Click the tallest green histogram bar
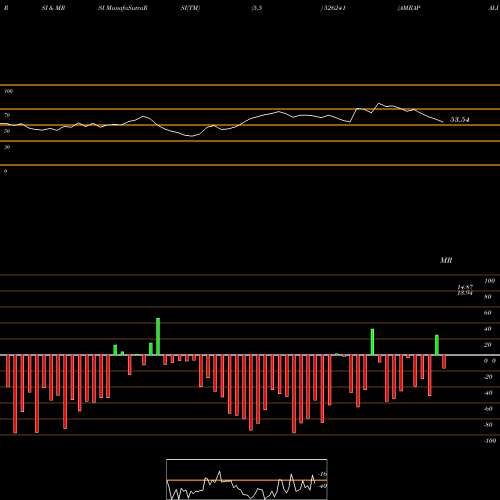500x500 pixels. coord(158,337)
